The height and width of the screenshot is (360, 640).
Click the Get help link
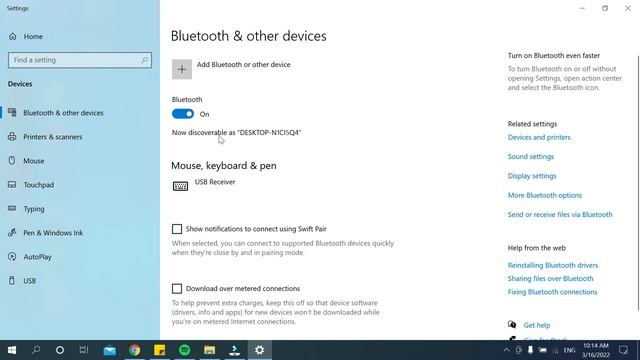pos(537,325)
